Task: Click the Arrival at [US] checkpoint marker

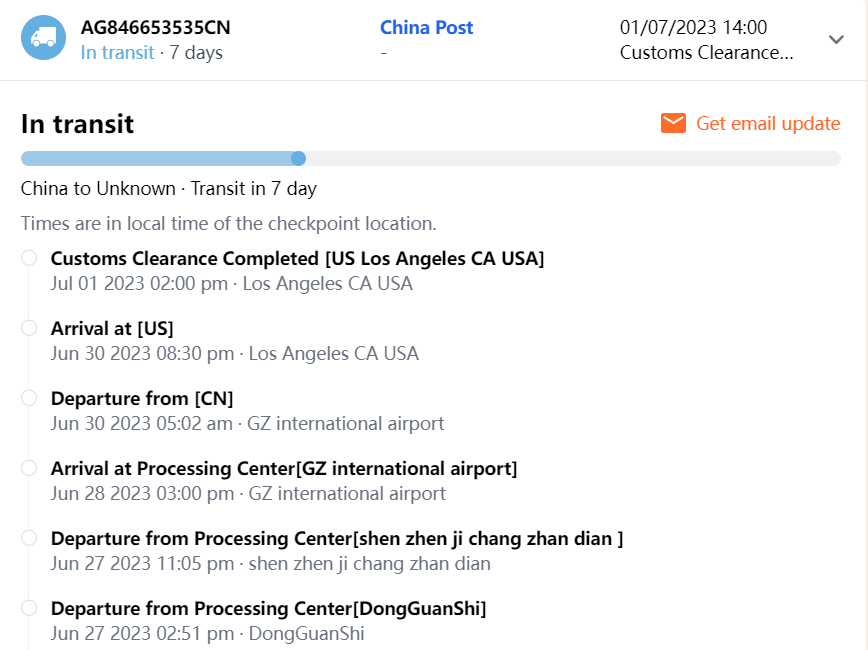Action: pyautogui.click(x=29, y=328)
